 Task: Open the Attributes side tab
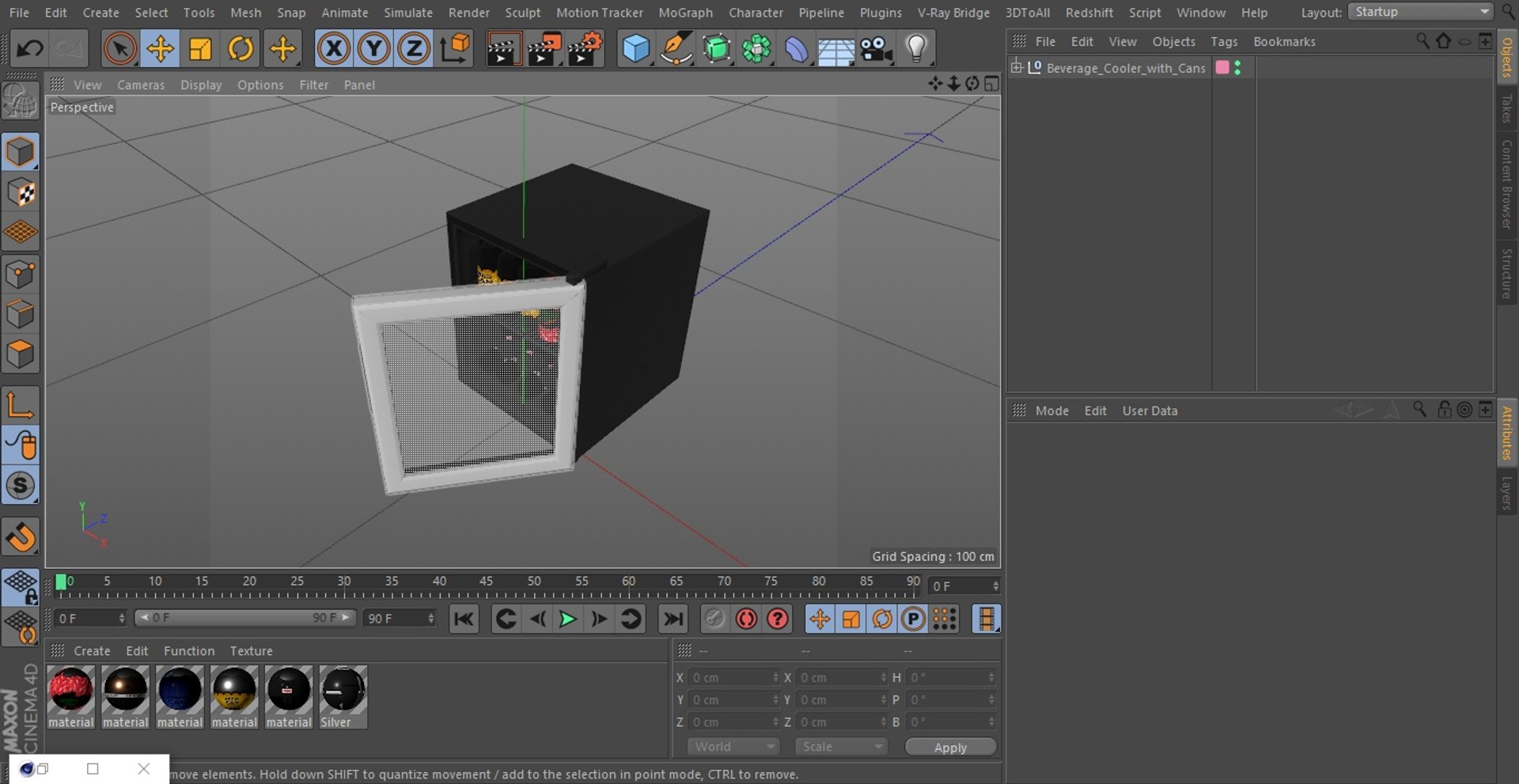pos(1507,433)
